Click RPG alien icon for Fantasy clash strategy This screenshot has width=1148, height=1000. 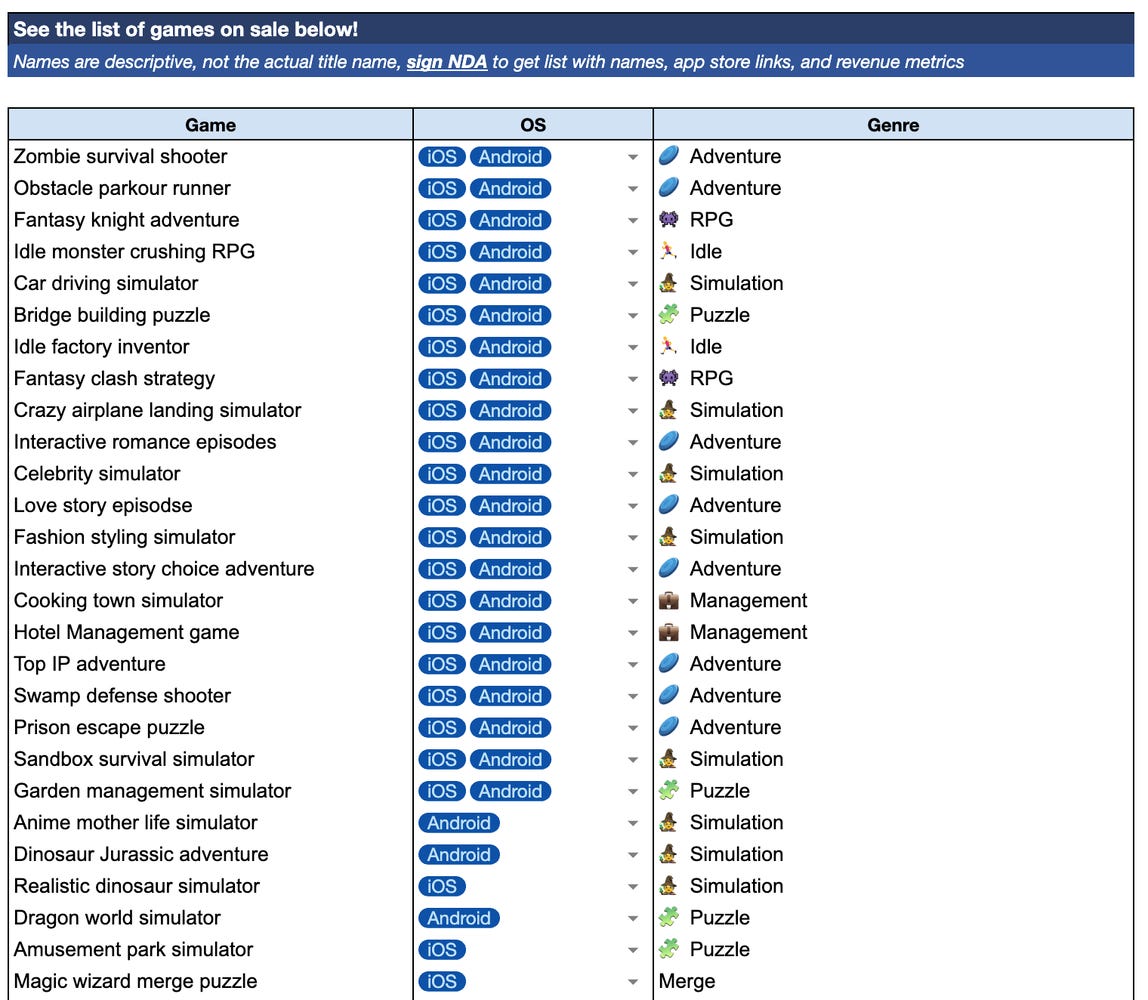click(668, 378)
